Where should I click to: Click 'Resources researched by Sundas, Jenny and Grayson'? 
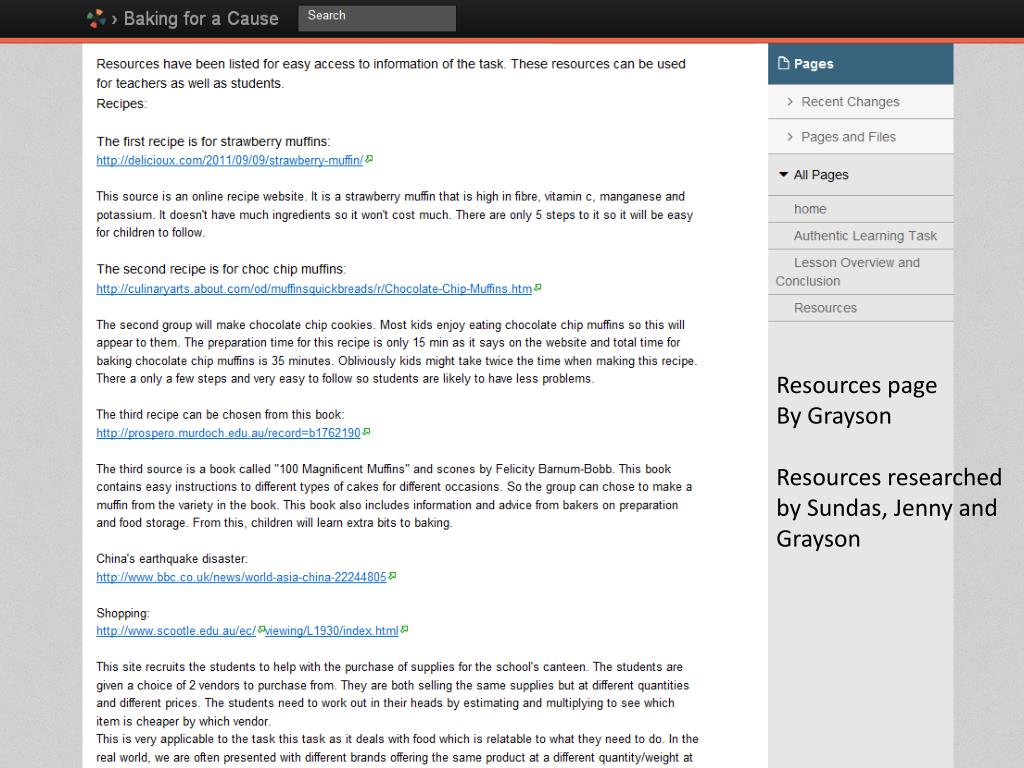click(x=888, y=508)
